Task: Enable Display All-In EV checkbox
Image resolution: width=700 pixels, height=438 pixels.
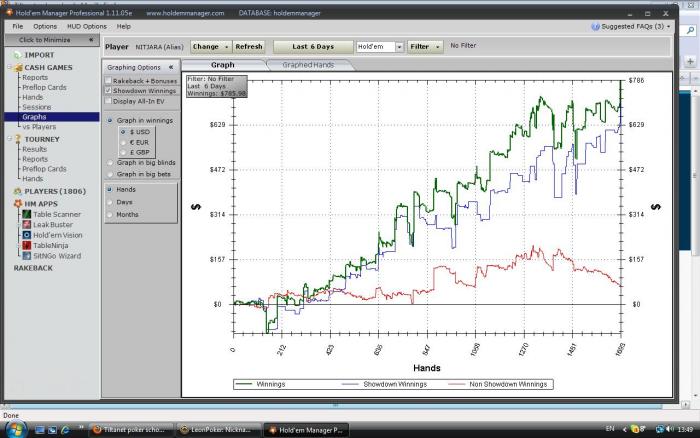Action: [x=108, y=101]
